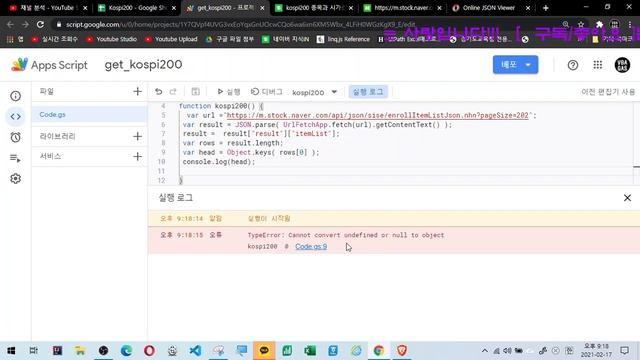Switch to the Kospi200 Google Sheets tab
Viewport: 640px width, 360px height.
tap(137, 8)
